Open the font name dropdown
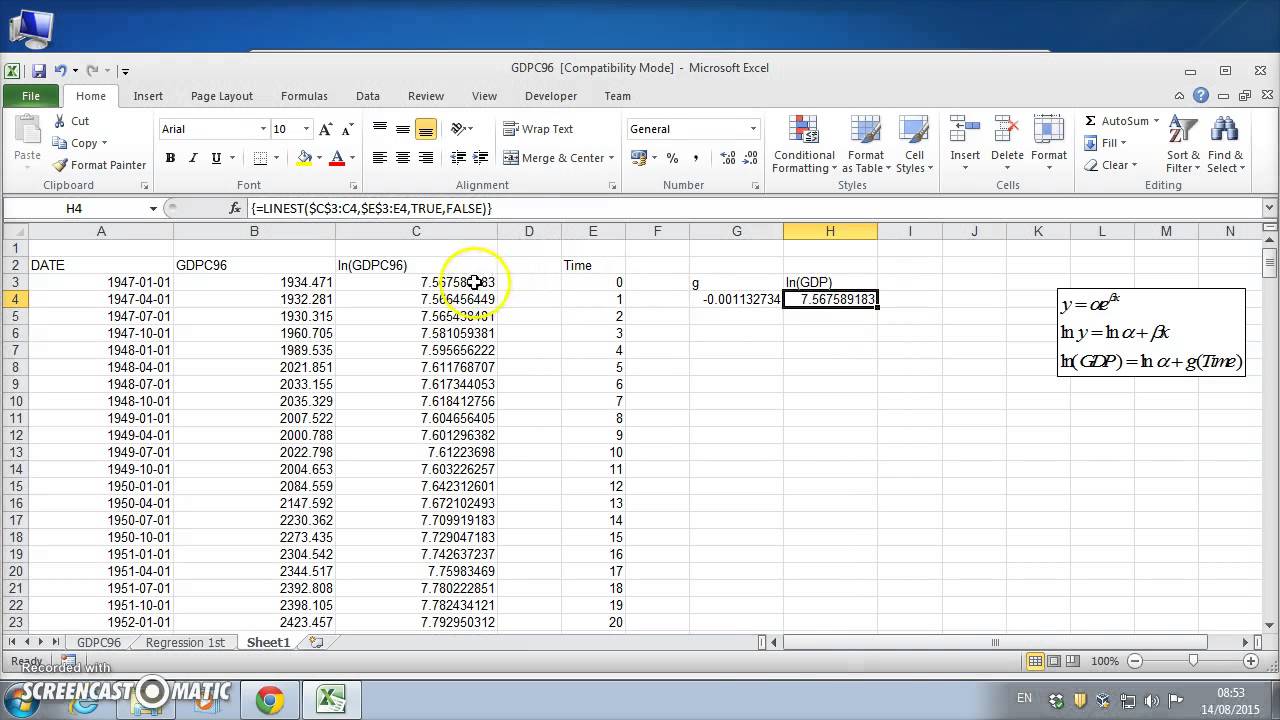 coord(263,129)
